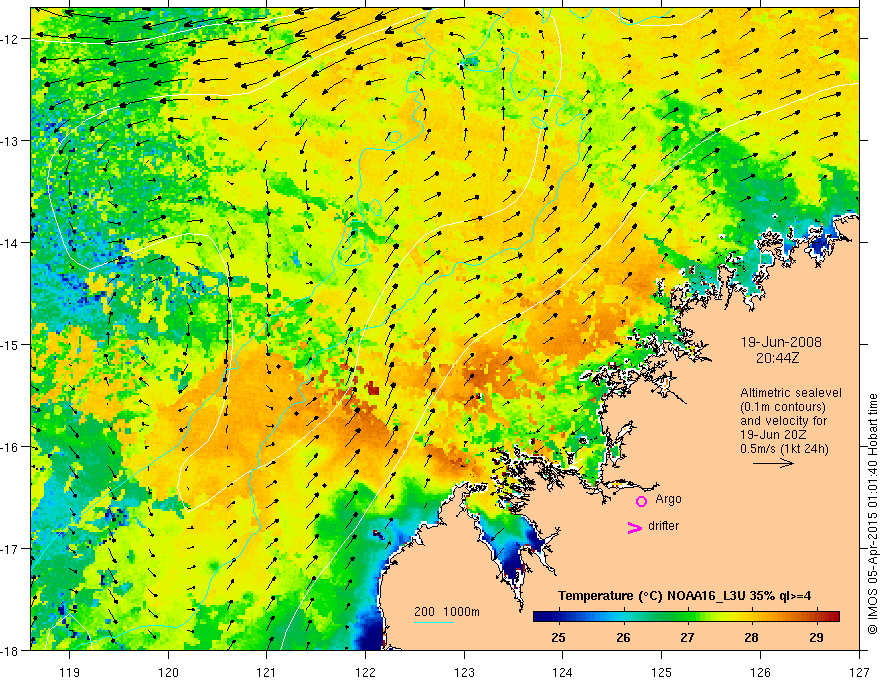Click the '20:44Z' time text

(x=777, y=358)
